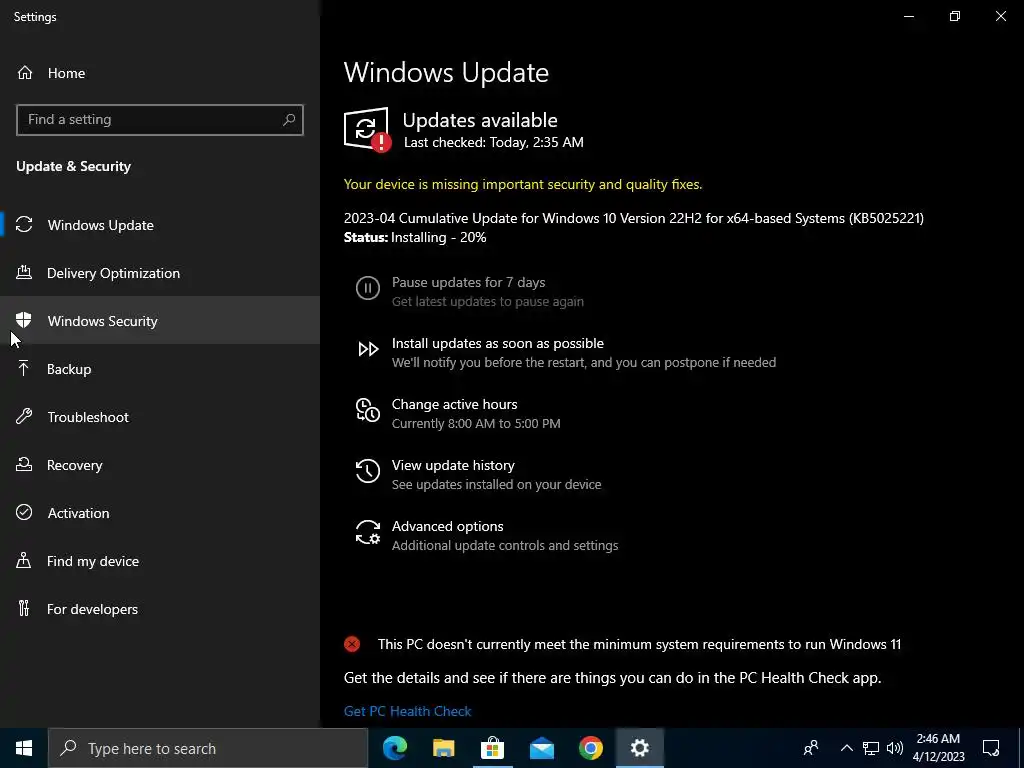The image size is (1024, 768).
Task: Click the Windows 11 minimum requirements message
Action: tap(639, 645)
